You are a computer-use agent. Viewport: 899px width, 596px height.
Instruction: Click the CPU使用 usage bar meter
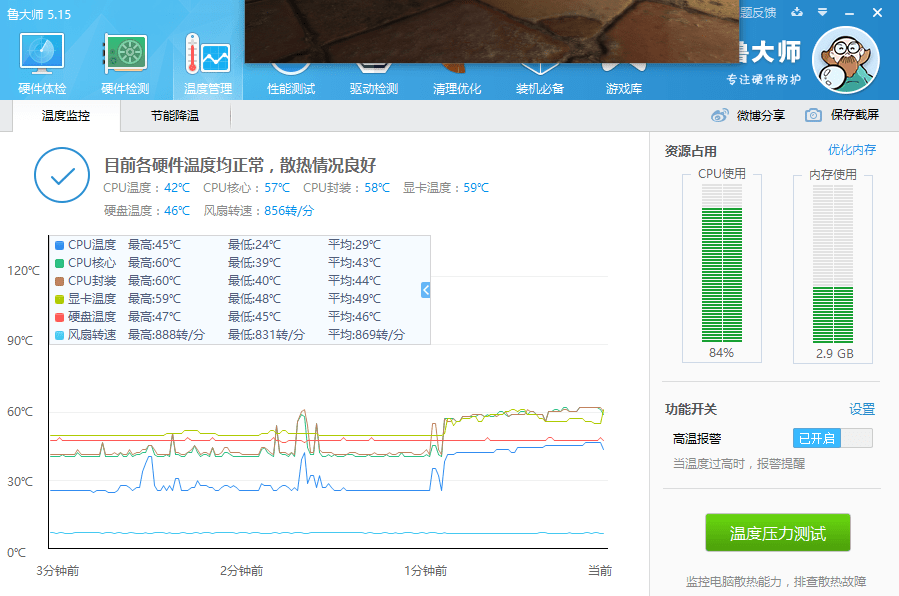(721, 265)
